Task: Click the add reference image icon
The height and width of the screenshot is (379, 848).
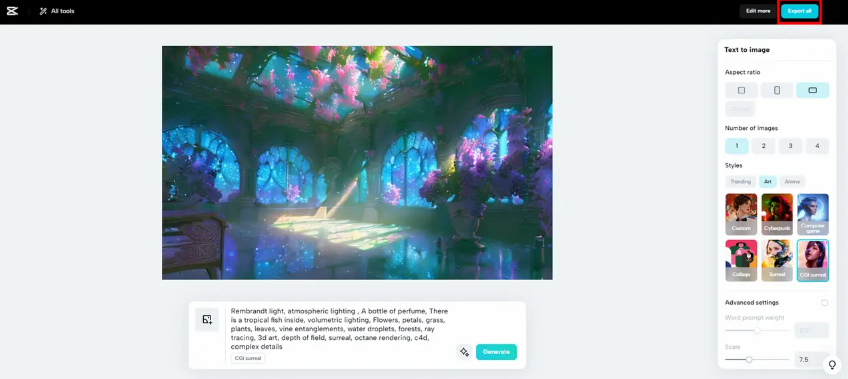Action: click(207, 320)
